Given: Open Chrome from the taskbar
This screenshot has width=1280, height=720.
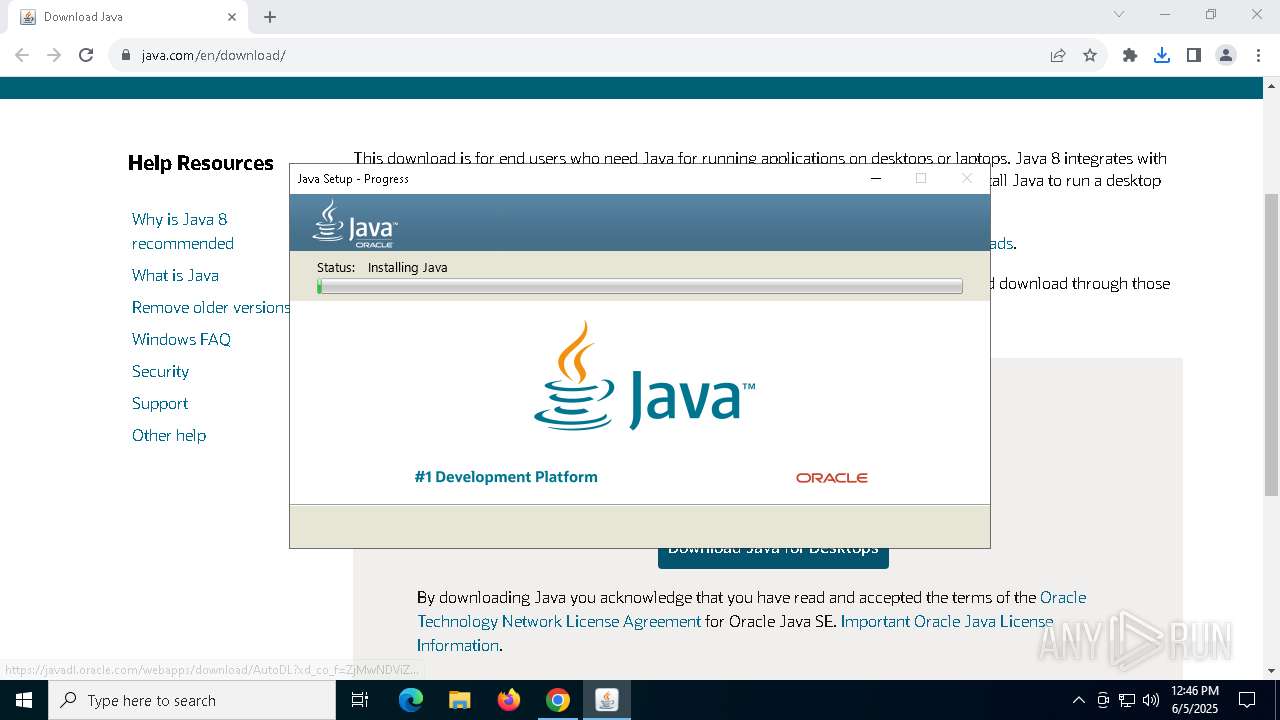Looking at the screenshot, I should click(558, 700).
